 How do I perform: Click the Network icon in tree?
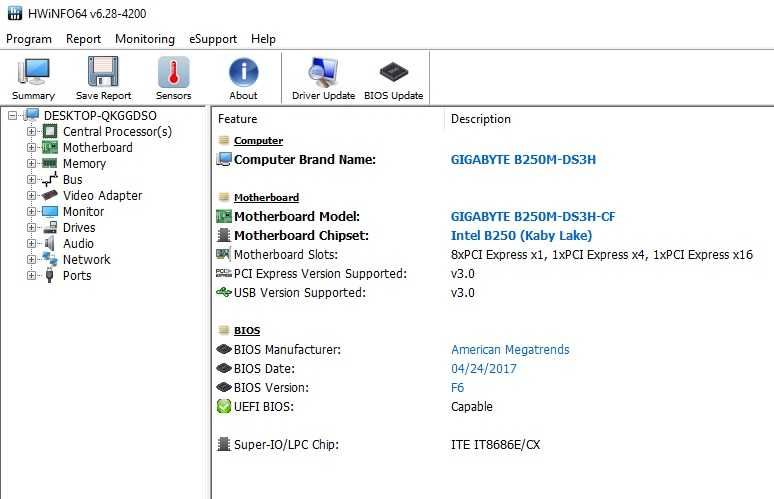[x=50, y=259]
